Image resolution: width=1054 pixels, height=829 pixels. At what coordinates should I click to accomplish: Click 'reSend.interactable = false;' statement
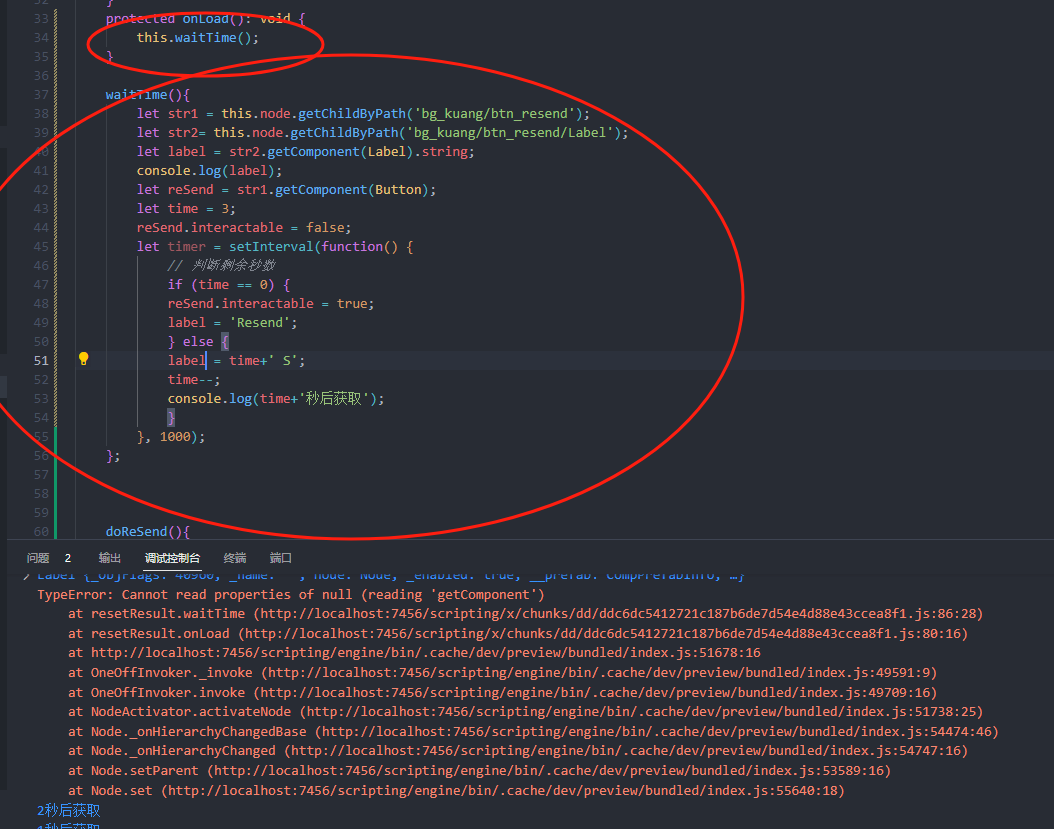[x=243, y=228]
